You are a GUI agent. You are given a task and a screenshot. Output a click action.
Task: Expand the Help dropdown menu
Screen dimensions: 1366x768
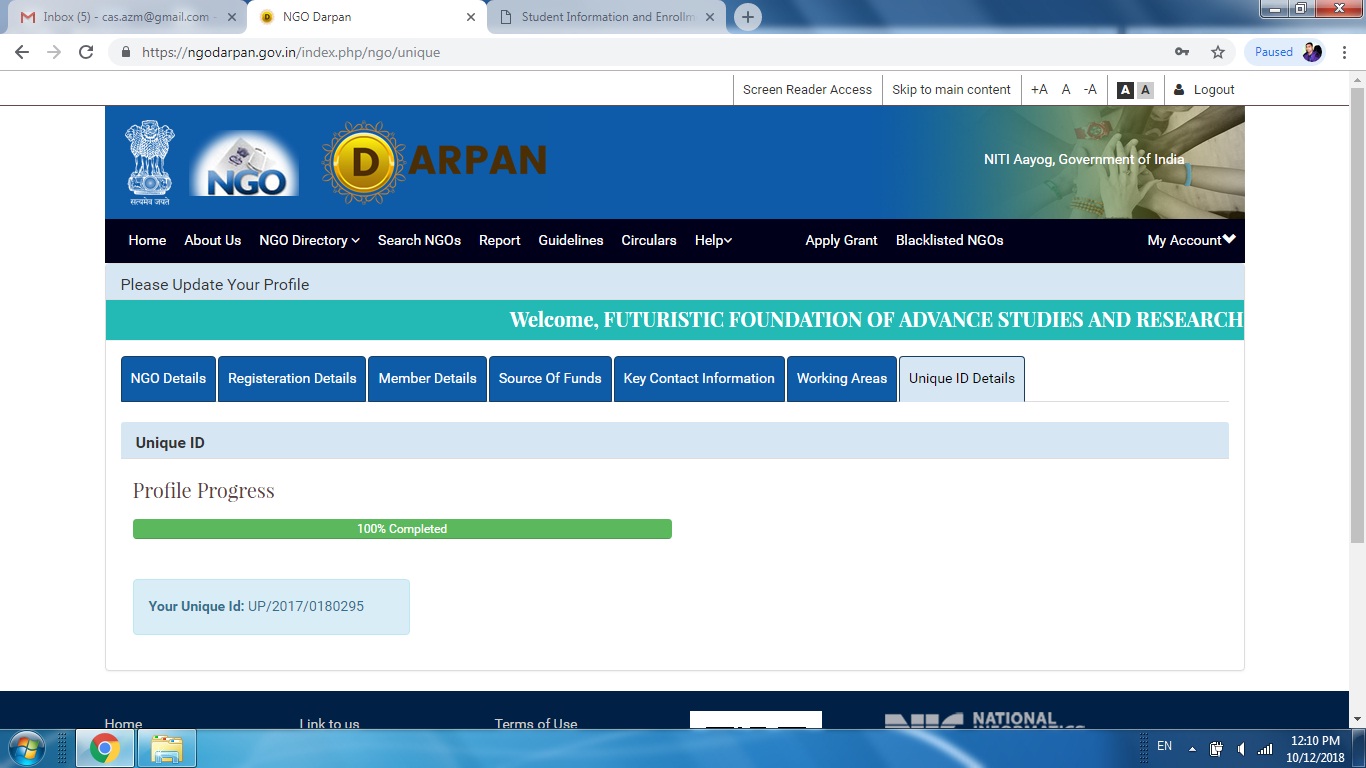click(713, 240)
